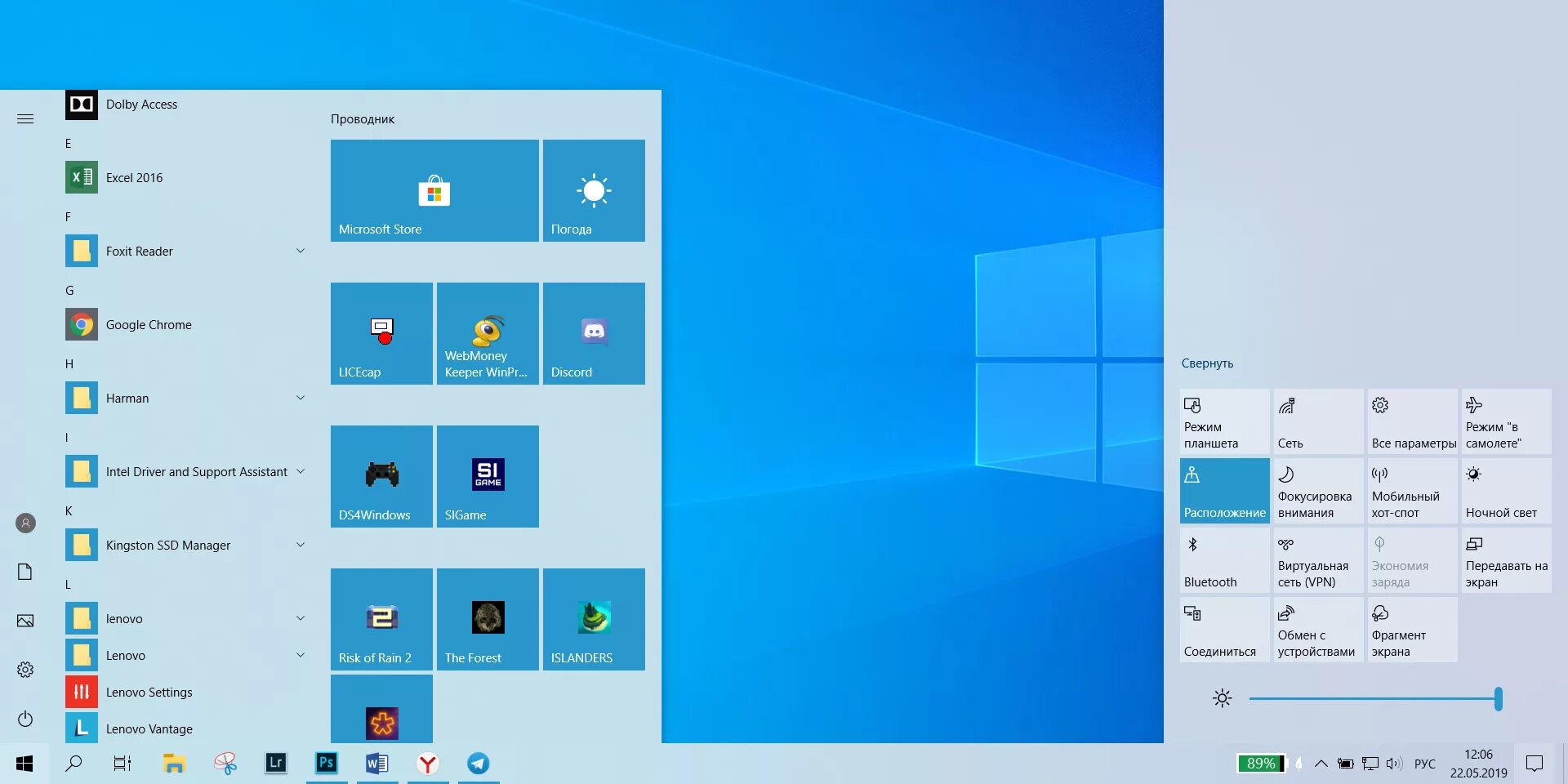Open Pictures from Start sidebar

25,621
